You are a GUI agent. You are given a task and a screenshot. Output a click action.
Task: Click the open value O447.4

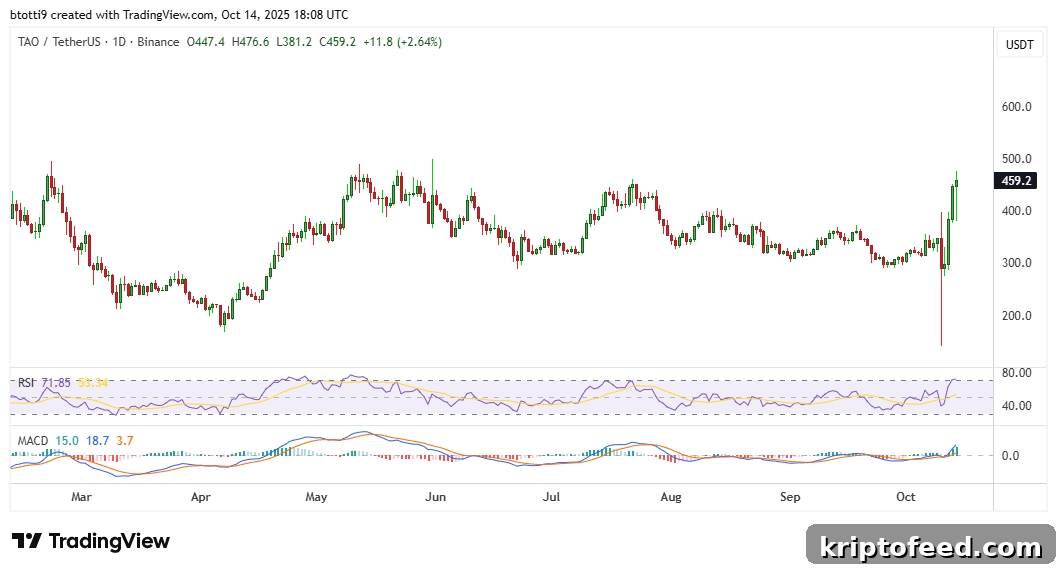(206, 42)
